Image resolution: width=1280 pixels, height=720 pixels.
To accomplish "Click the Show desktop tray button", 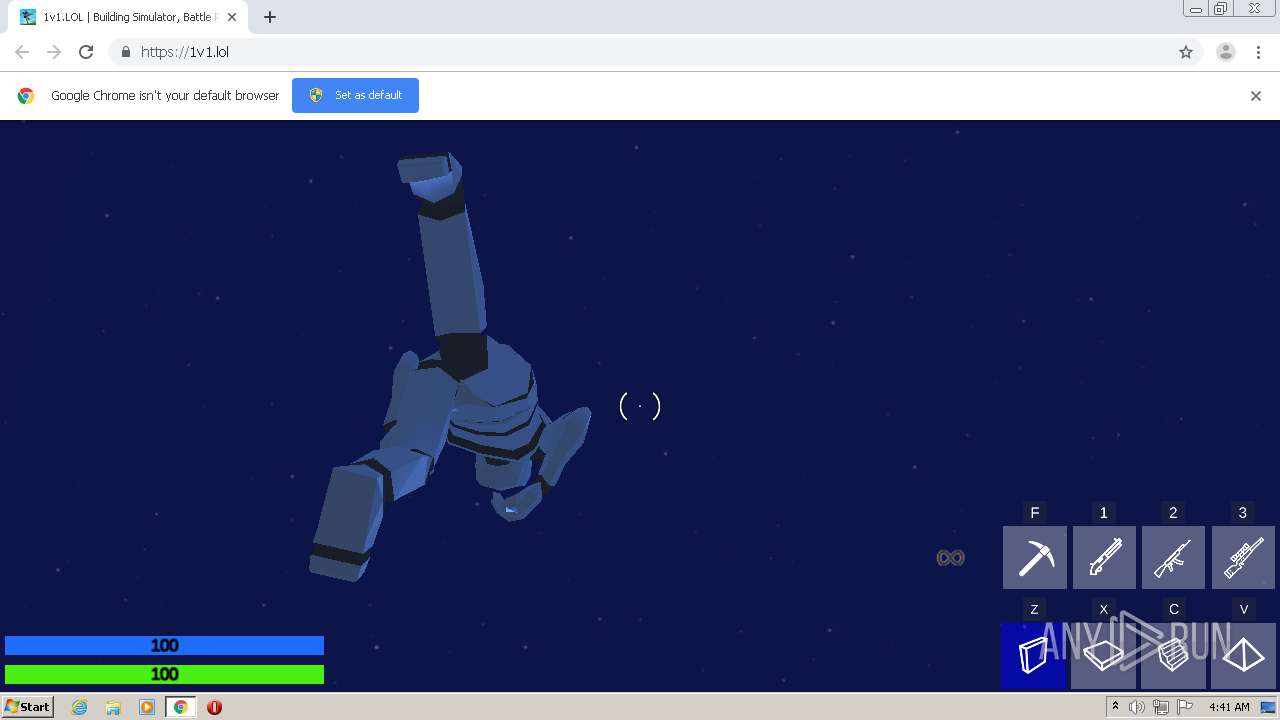I will 1268,707.
